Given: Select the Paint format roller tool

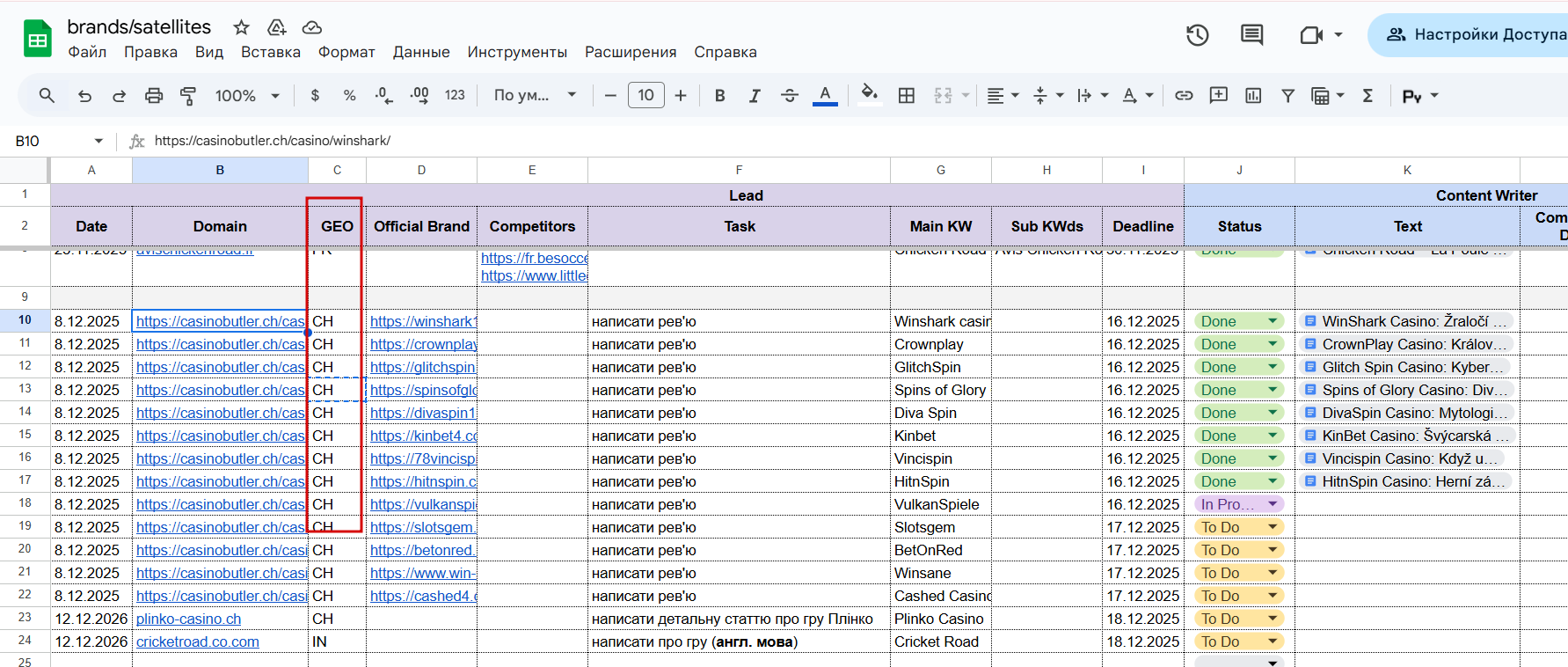Looking at the screenshot, I should (188, 96).
